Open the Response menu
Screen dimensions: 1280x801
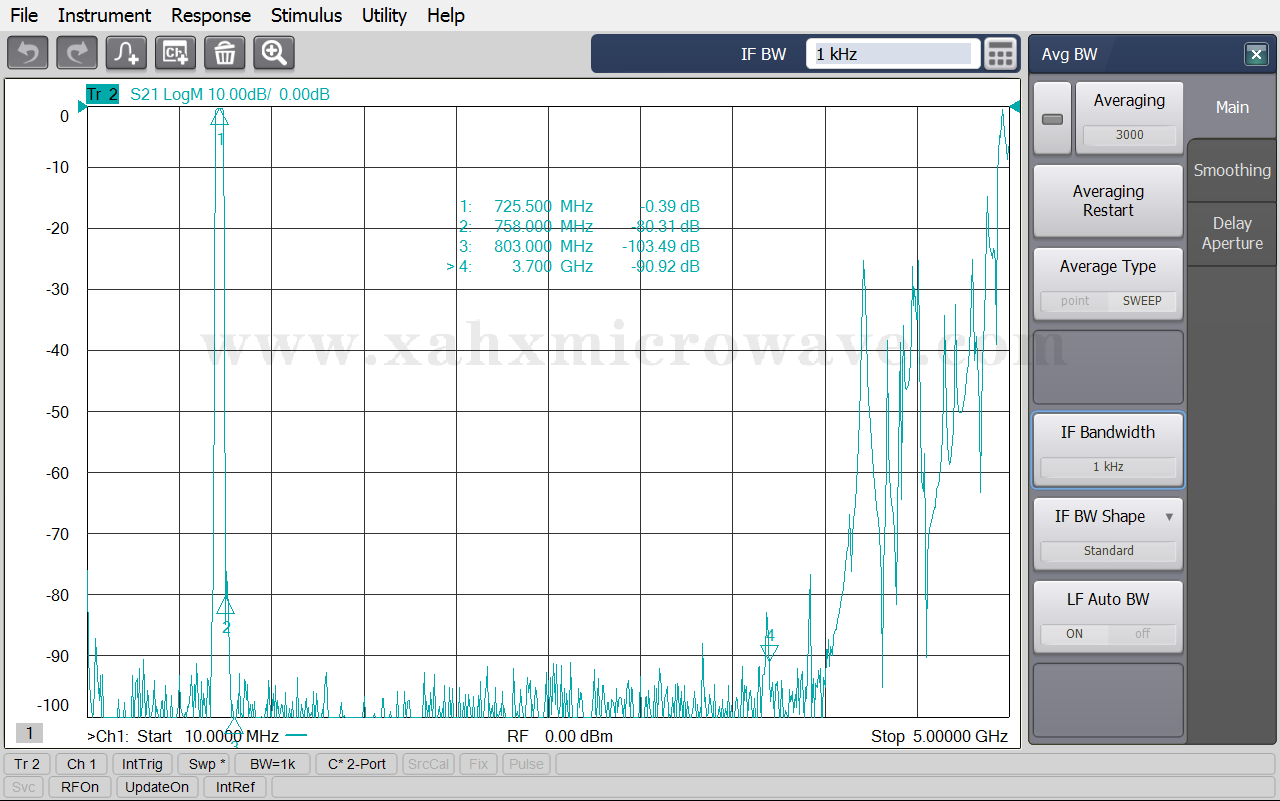pyautogui.click(x=211, y=15)
